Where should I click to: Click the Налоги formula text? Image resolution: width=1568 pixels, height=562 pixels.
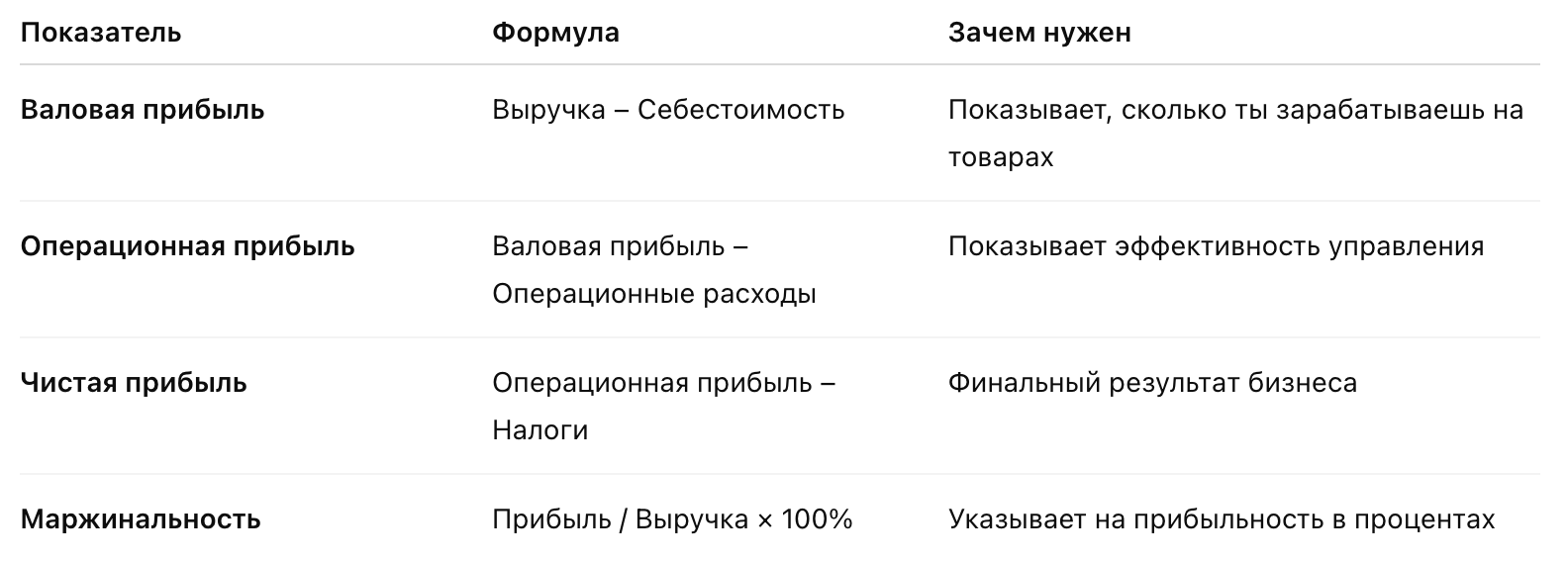539,430
